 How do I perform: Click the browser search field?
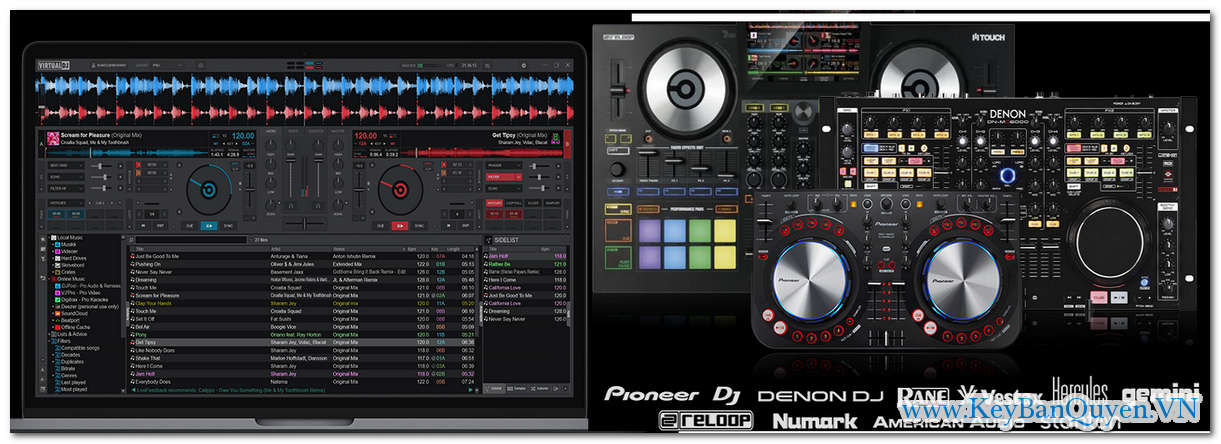coord(192,240)
